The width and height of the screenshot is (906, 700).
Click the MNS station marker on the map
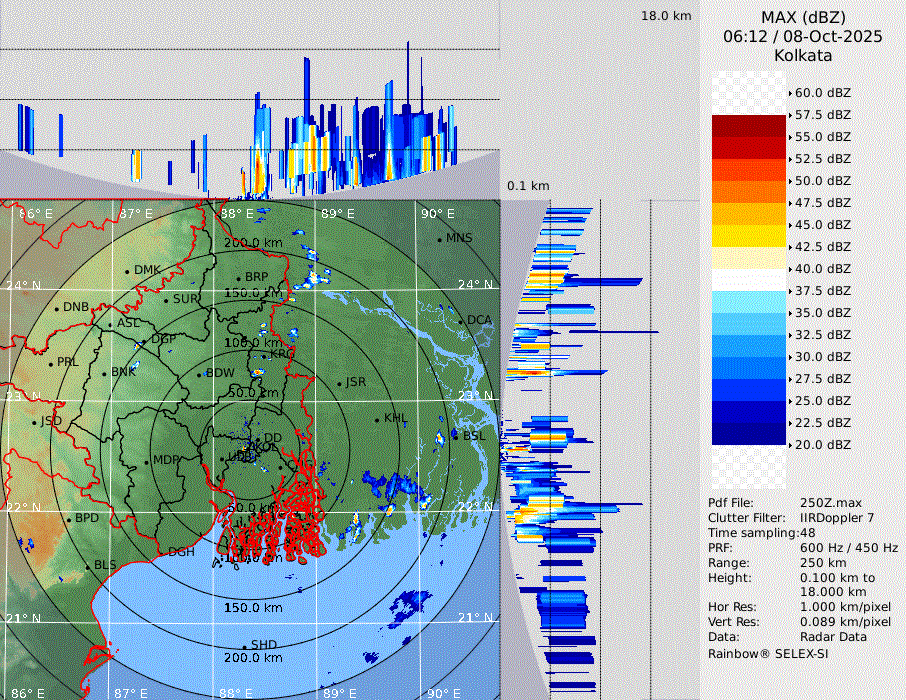pos(440,239)
